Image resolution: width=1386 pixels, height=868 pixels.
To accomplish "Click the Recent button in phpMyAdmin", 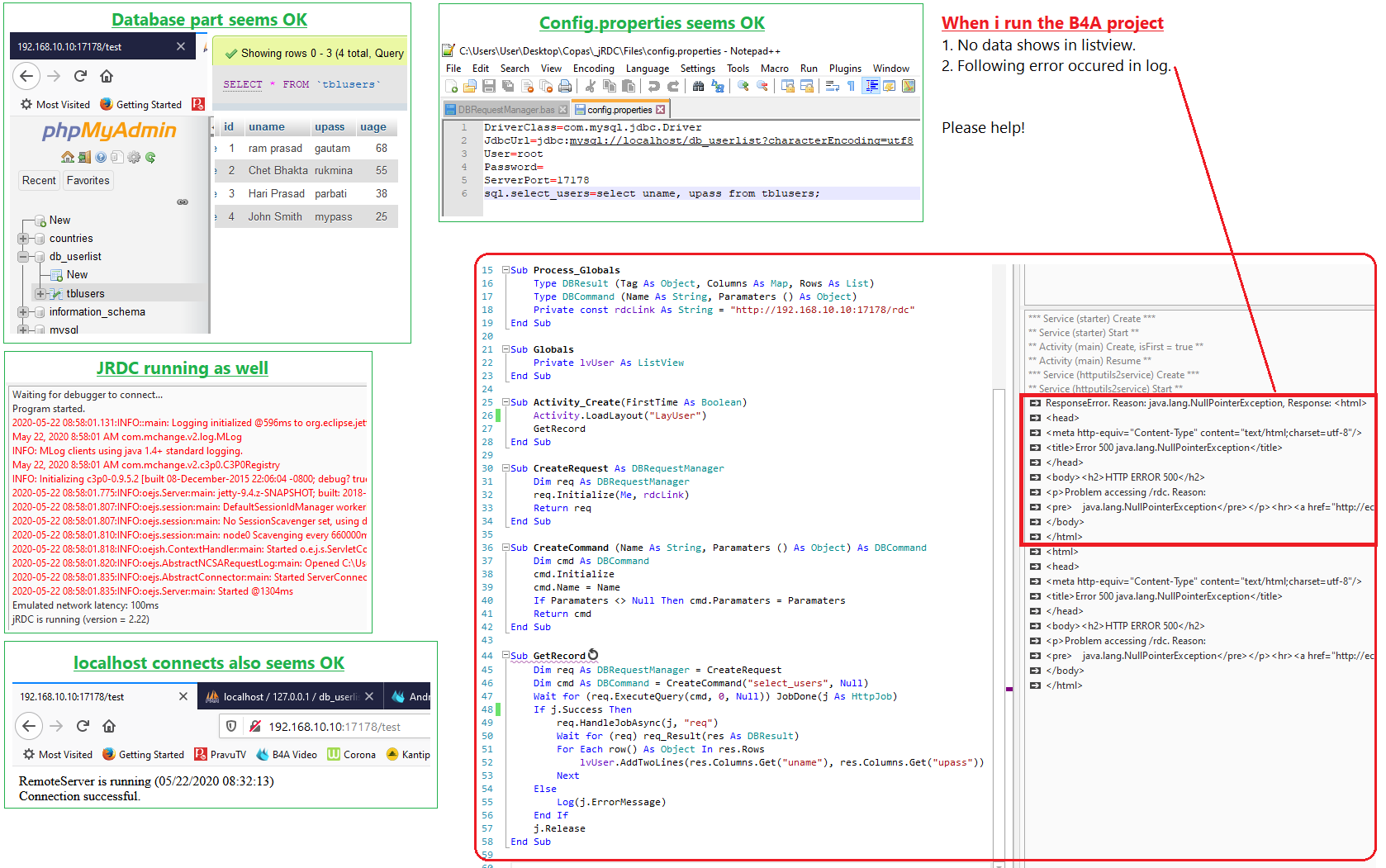I will click(40, 181).
